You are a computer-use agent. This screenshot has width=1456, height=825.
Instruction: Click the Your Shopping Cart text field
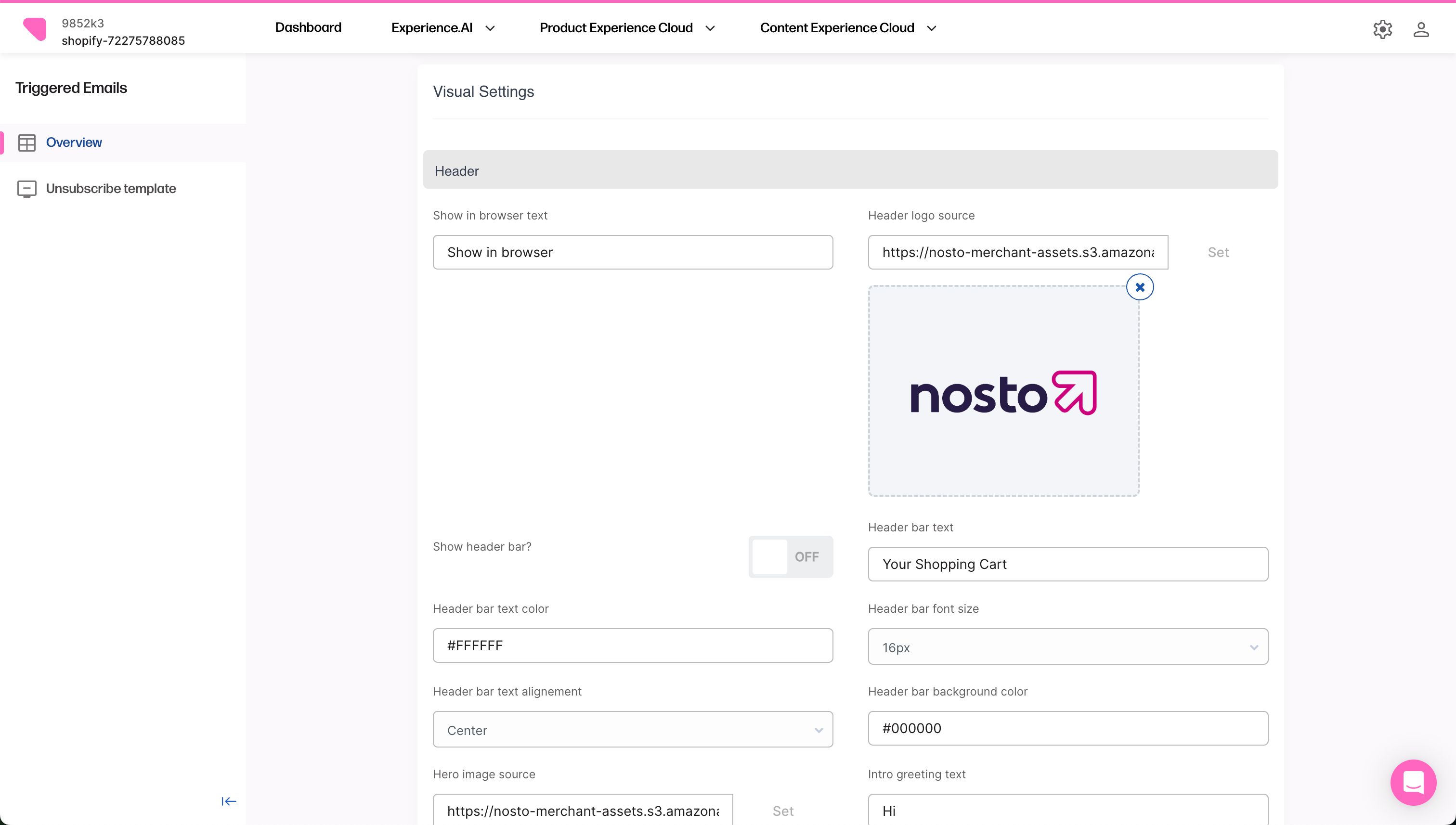coord(1067,564)
